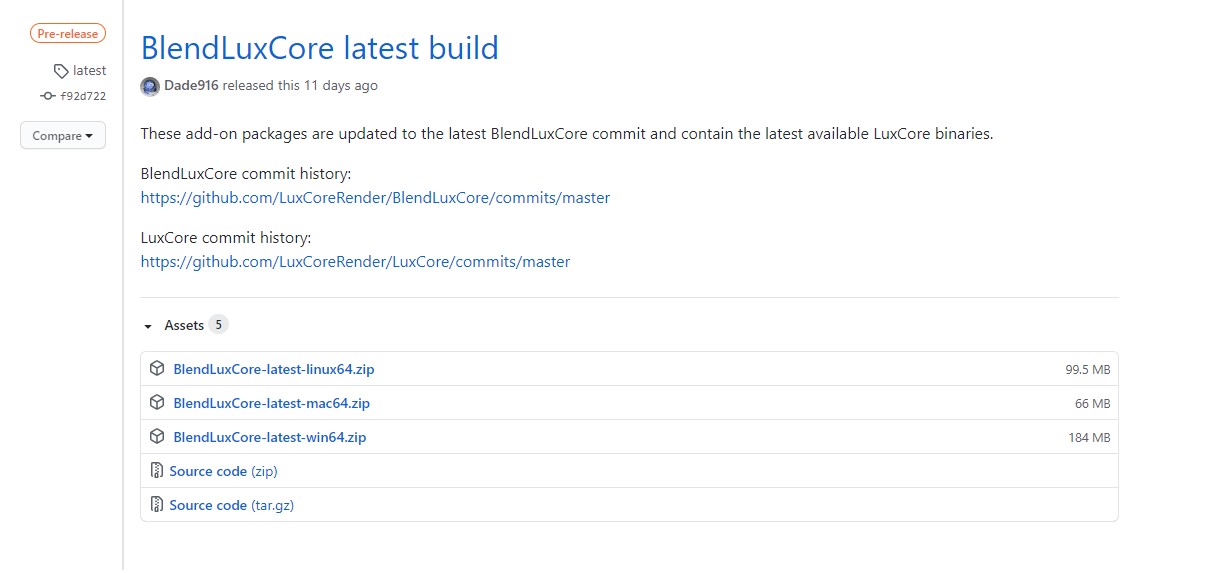This screenshot has height=573, width=1216.
Task: Download BlendLuxCore-latest-mac64.zip
Action: coord(271,403)
